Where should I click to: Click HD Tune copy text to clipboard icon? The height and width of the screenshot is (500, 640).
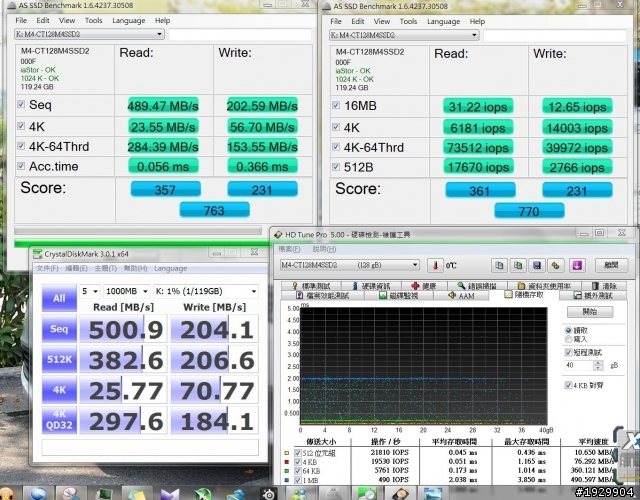[x=499, y=266]
